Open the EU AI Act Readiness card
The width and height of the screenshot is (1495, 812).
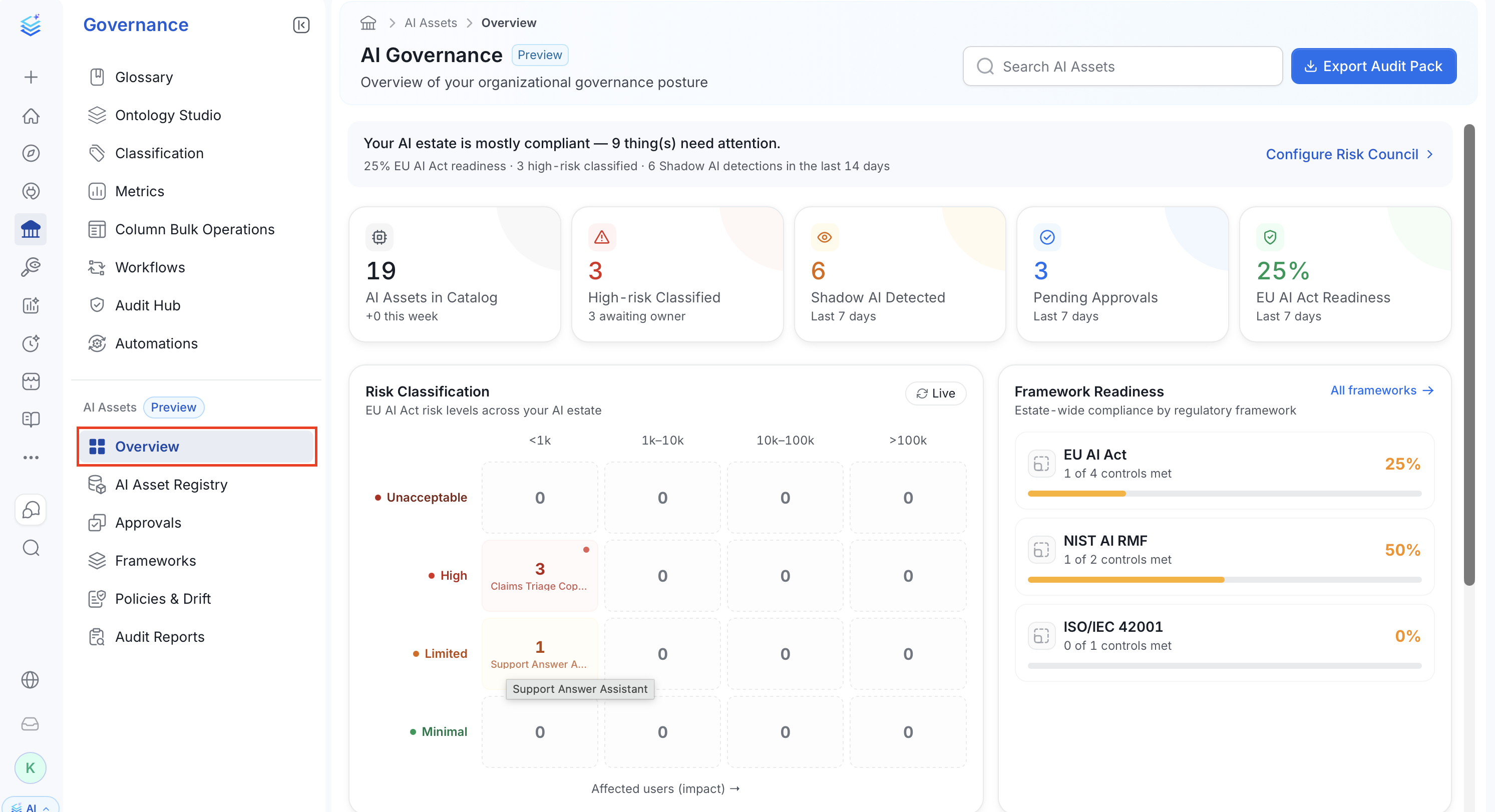(x=1345, y=274)
